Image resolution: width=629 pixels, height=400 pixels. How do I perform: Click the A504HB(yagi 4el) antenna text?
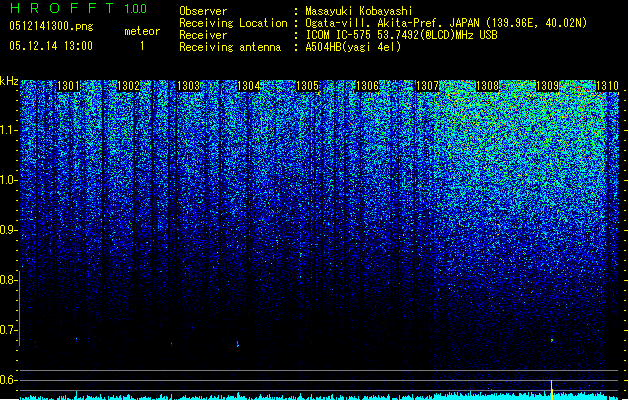click(353, 47)
